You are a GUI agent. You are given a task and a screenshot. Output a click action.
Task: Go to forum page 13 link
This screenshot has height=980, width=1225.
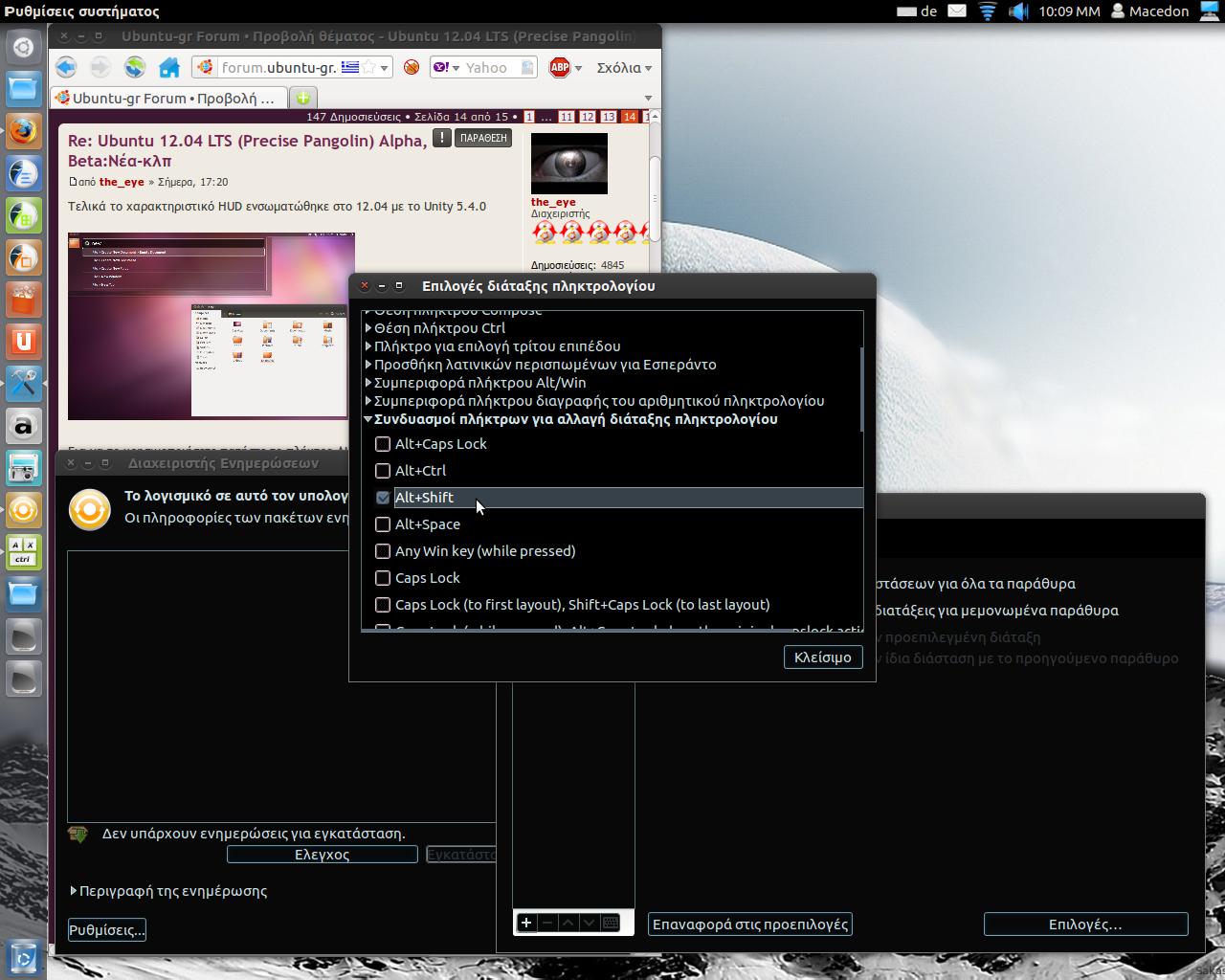point(609,117)
